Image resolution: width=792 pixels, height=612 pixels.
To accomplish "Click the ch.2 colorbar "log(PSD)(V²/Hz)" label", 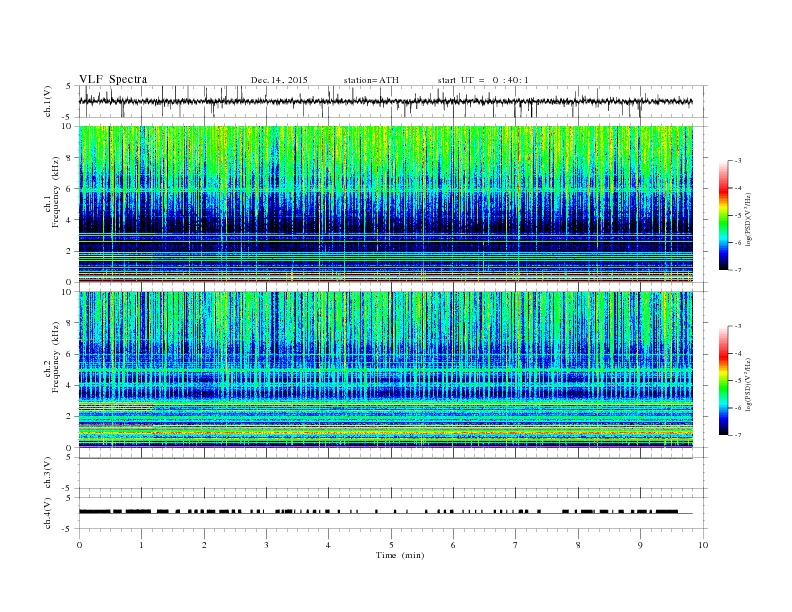I will coord(748,384).
